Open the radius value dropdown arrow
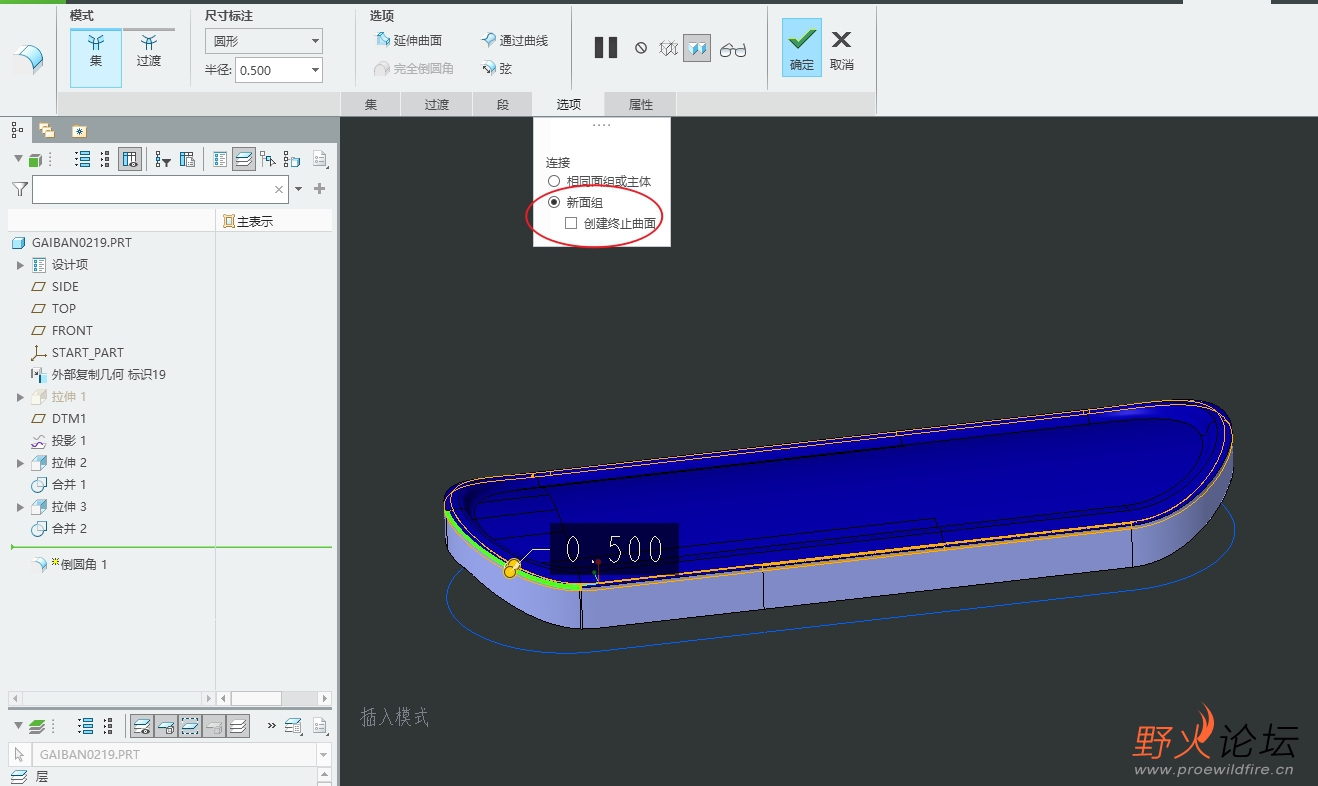This screenshot has width=1318, height=786. 316,70
